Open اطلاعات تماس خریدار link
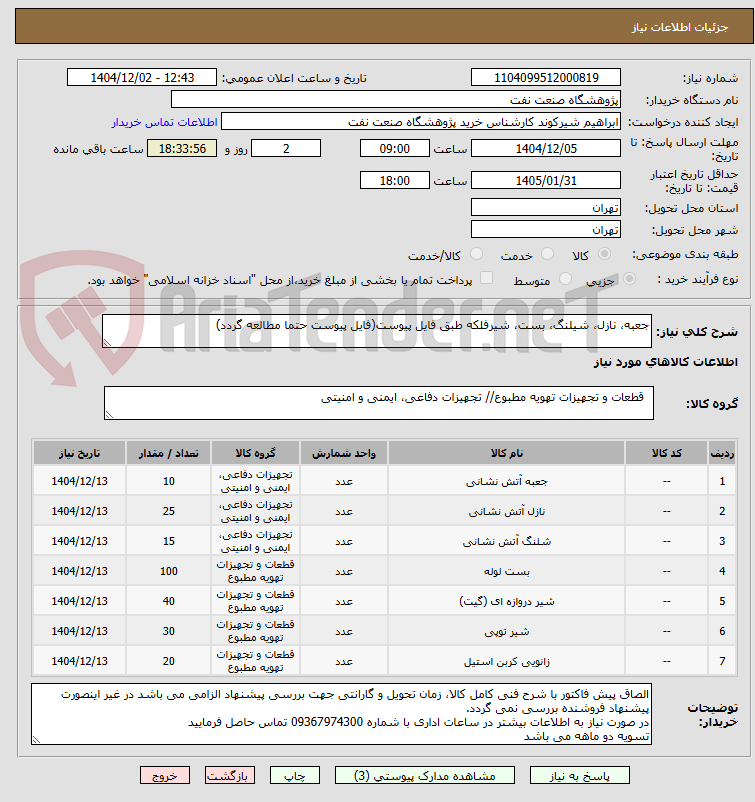This screenshot has width=755, height=802. click(165, 122)
